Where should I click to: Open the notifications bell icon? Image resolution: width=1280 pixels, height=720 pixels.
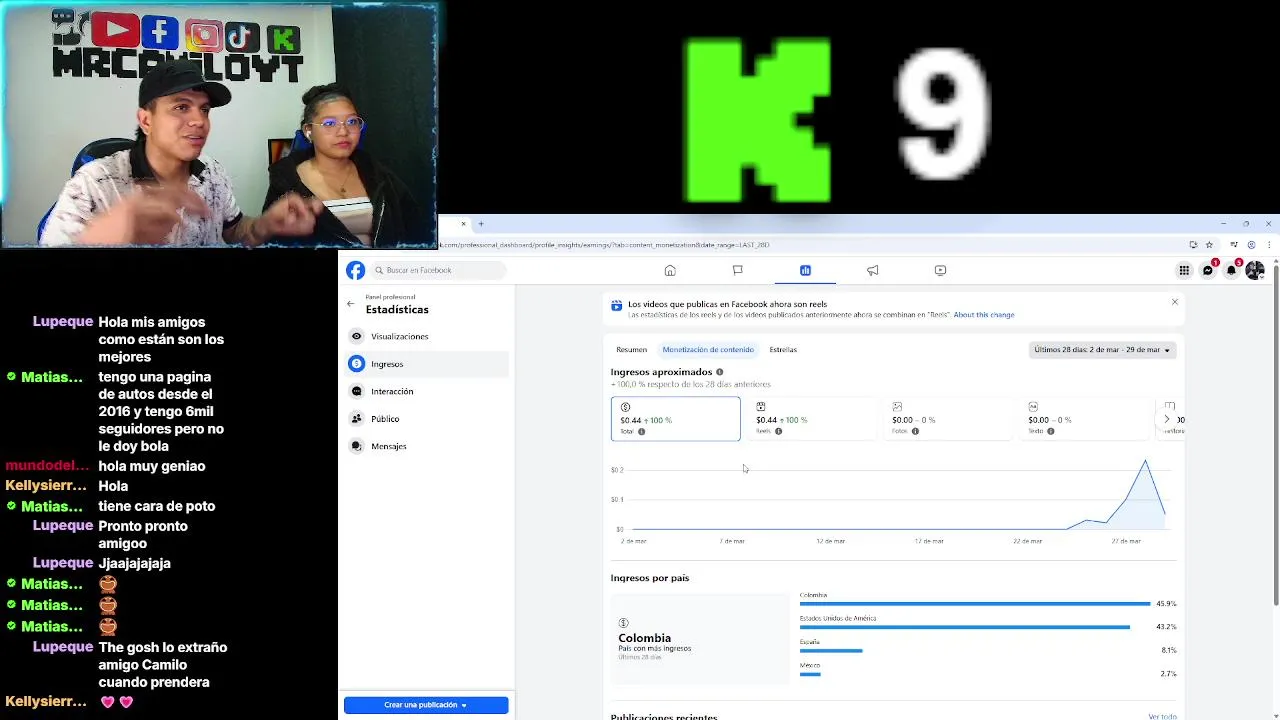(x=1232, y=270)
